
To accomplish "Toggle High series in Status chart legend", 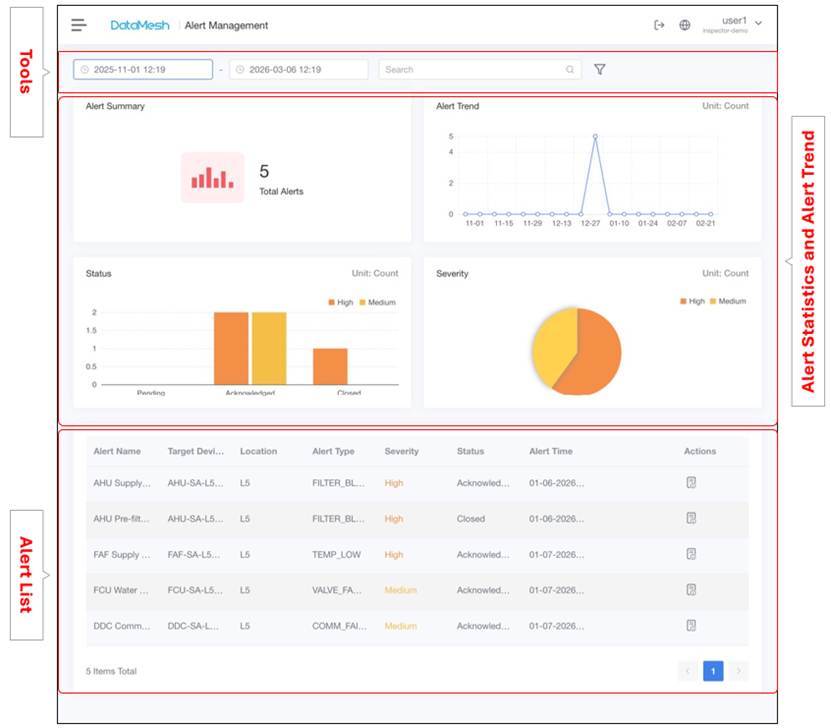I will pyautogui.click(x=340, y=302).
